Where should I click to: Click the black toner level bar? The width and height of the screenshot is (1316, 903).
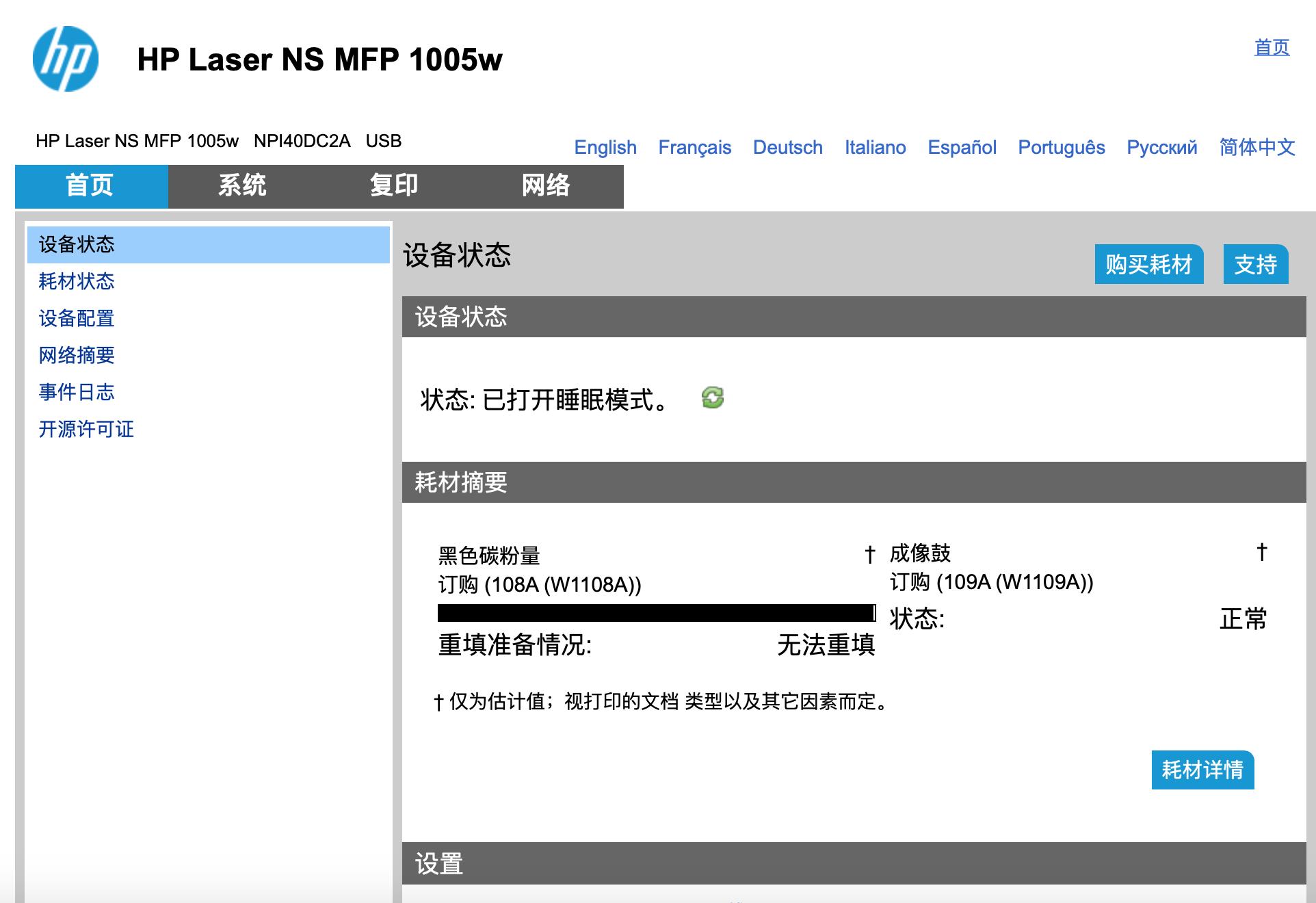[x=655, y=612]
